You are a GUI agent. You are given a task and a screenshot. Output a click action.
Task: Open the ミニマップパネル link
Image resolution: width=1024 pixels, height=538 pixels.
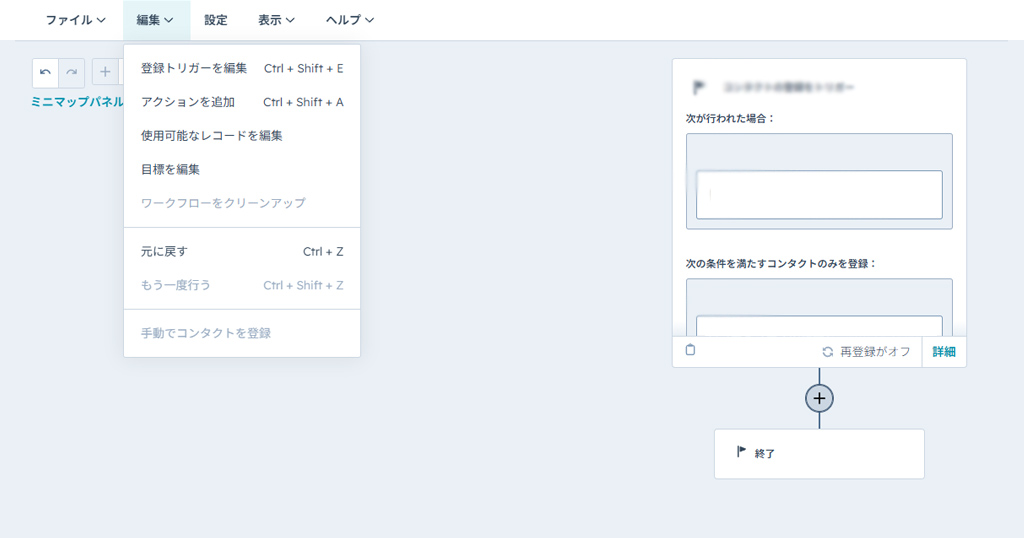77,102
